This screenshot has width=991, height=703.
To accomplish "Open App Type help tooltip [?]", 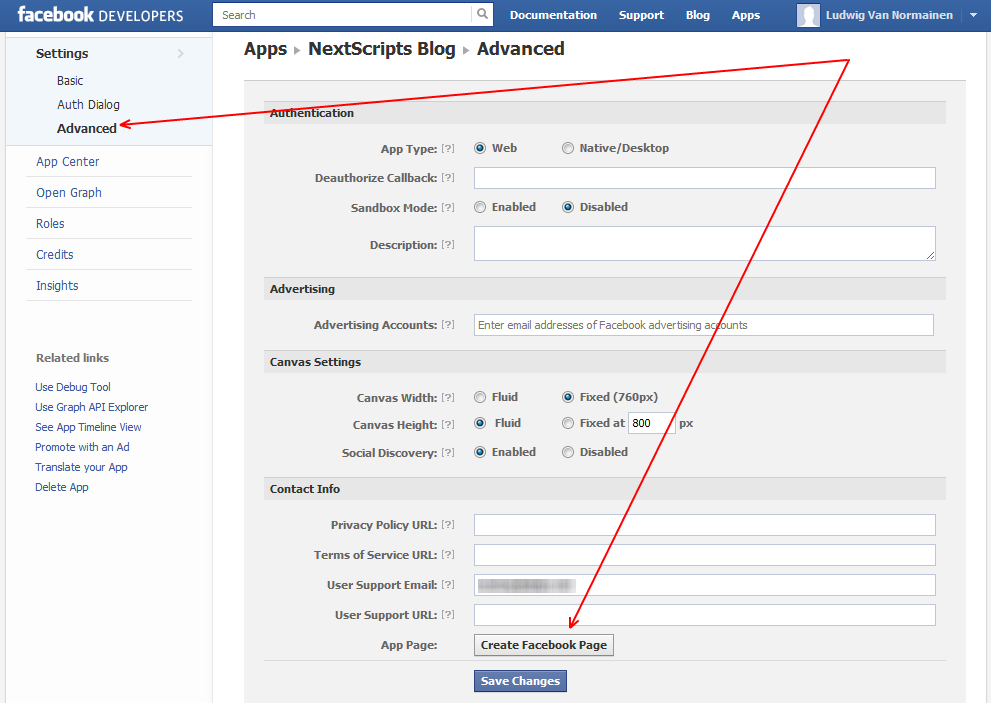I will pyautogui.click(x=448, y=148).
